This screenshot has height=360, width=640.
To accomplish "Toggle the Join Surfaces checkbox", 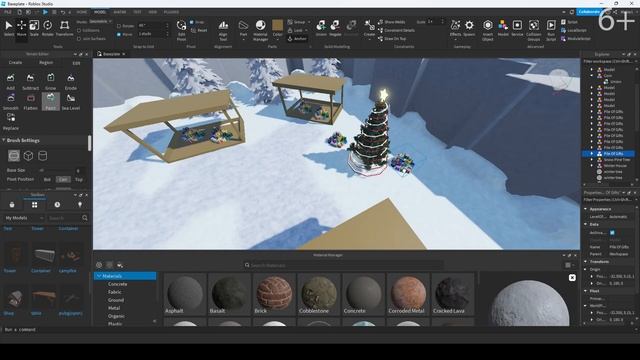I will point(79,39).
